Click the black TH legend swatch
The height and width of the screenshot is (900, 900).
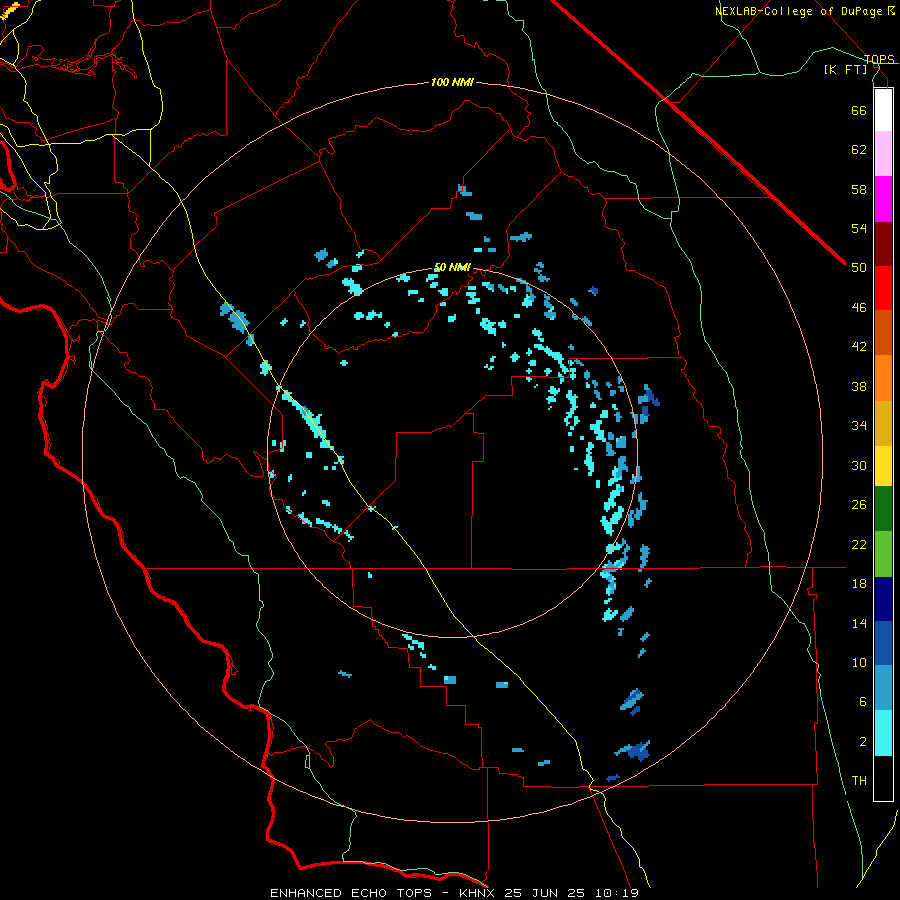883,778
